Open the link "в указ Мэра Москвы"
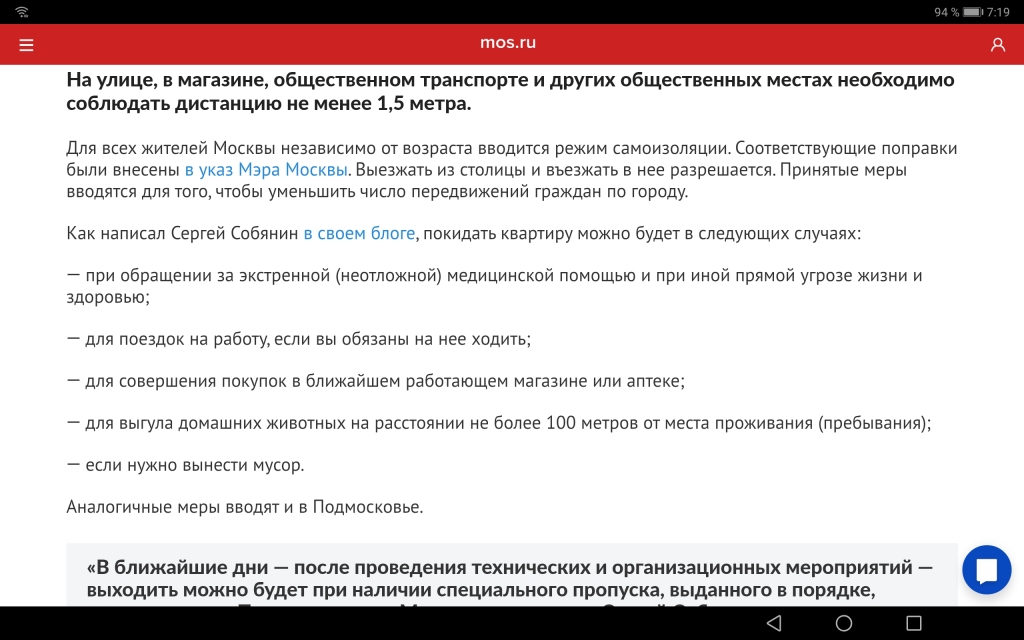This screenshot has width=1024, height=640. (x=265, y=169)
